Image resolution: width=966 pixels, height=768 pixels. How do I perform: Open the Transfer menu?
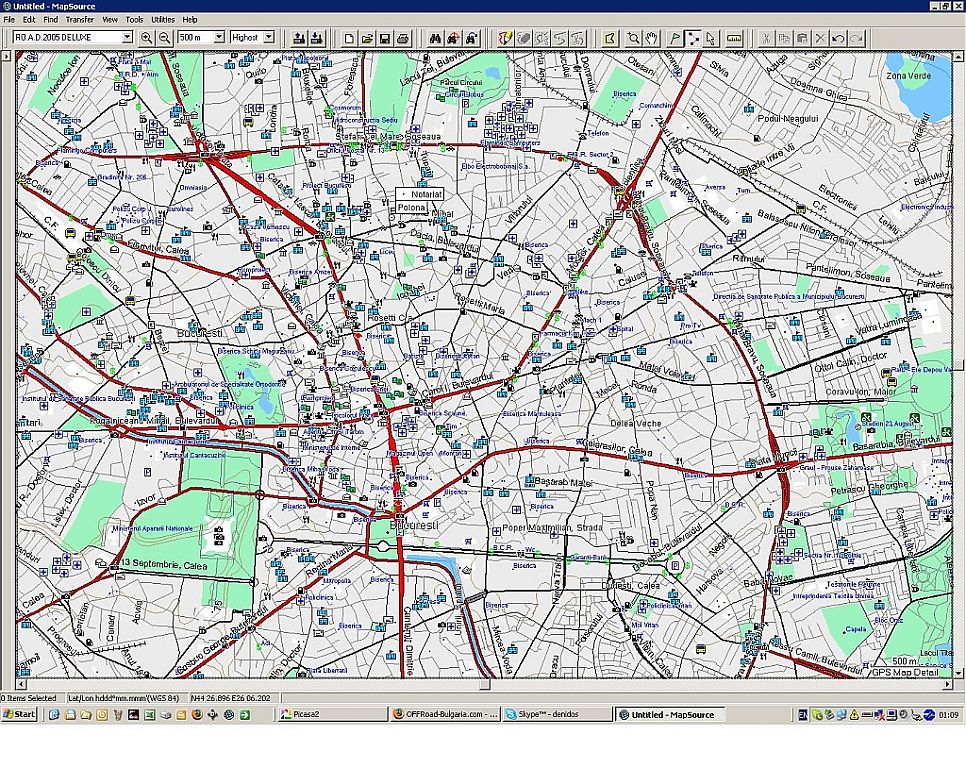click(x=79, y=20)
